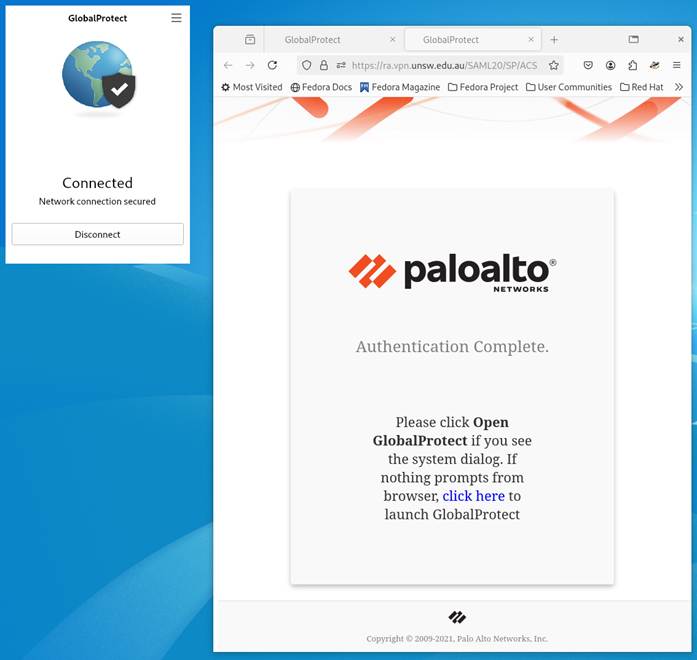Viewport: 697px width, 660px height.
Task: Bookmark this page with the star icon
Action: [553, 65]
